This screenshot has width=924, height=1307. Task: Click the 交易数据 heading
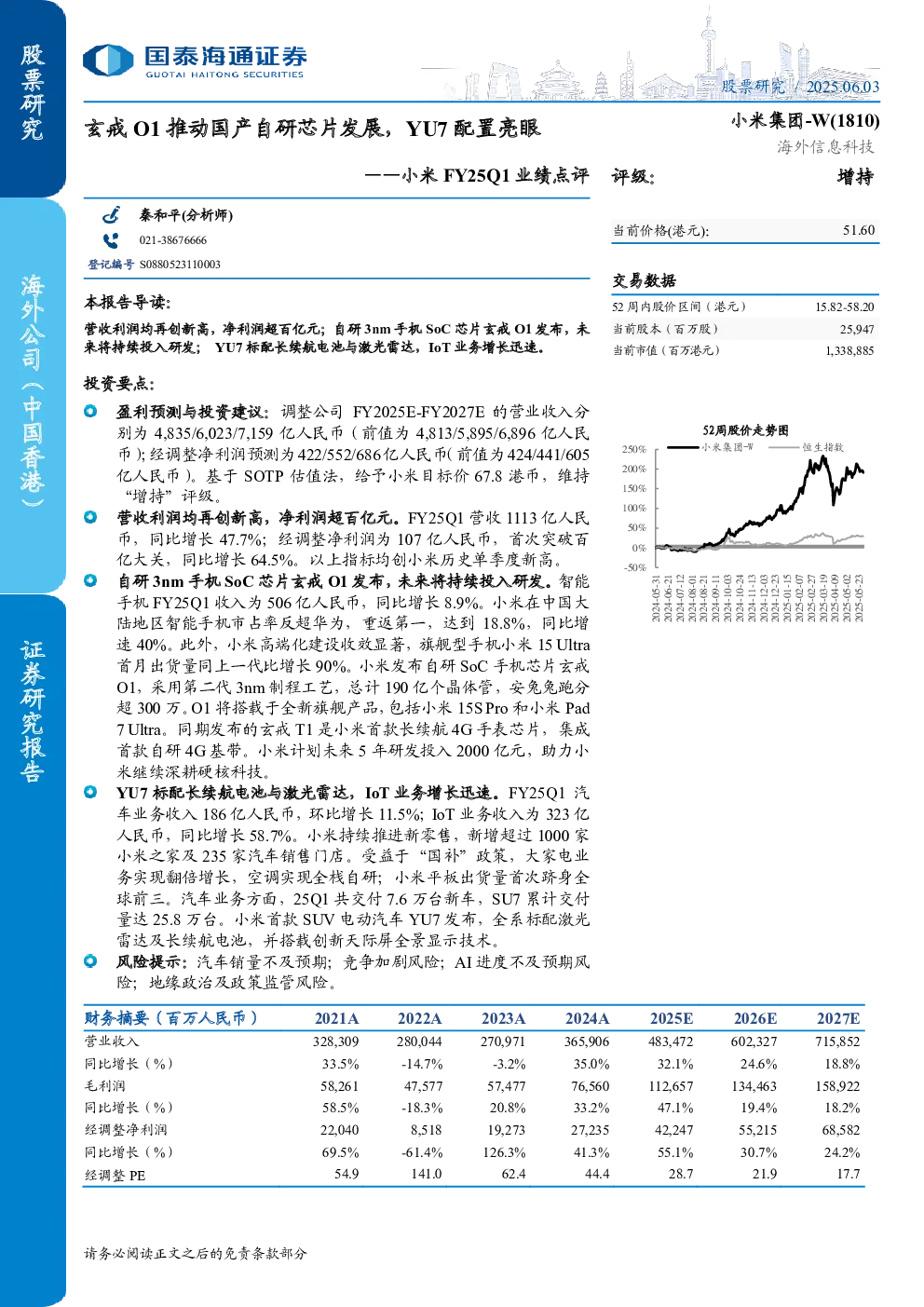point(644,280)
